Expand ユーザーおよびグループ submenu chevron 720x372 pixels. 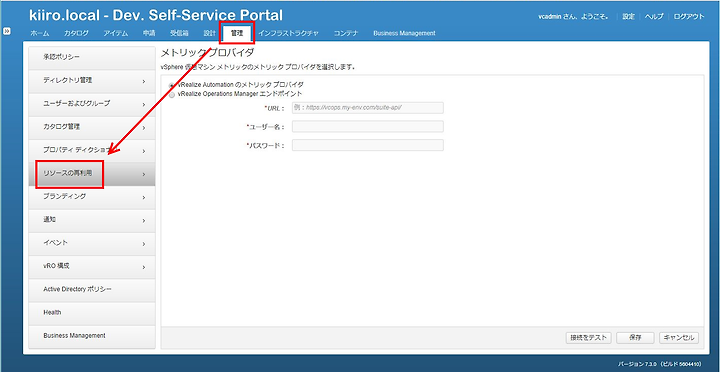(144, 105)
